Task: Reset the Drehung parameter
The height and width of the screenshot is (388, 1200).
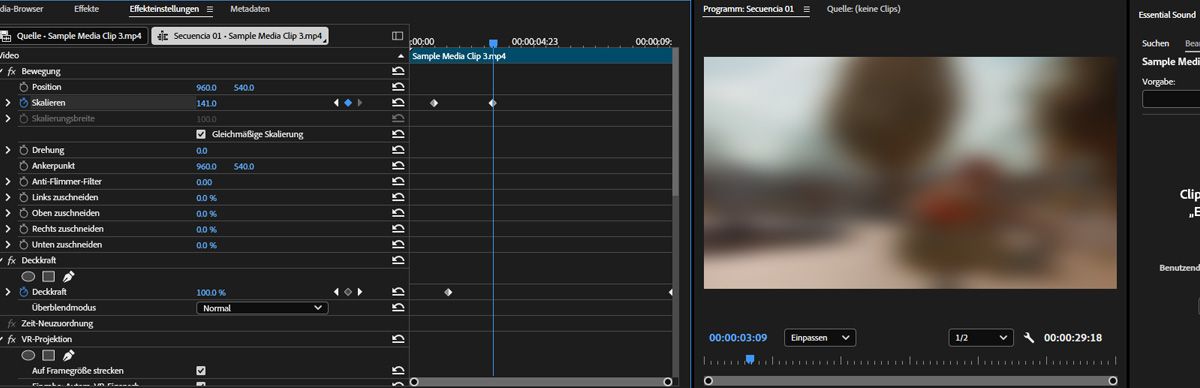Action: coord(398,150)
